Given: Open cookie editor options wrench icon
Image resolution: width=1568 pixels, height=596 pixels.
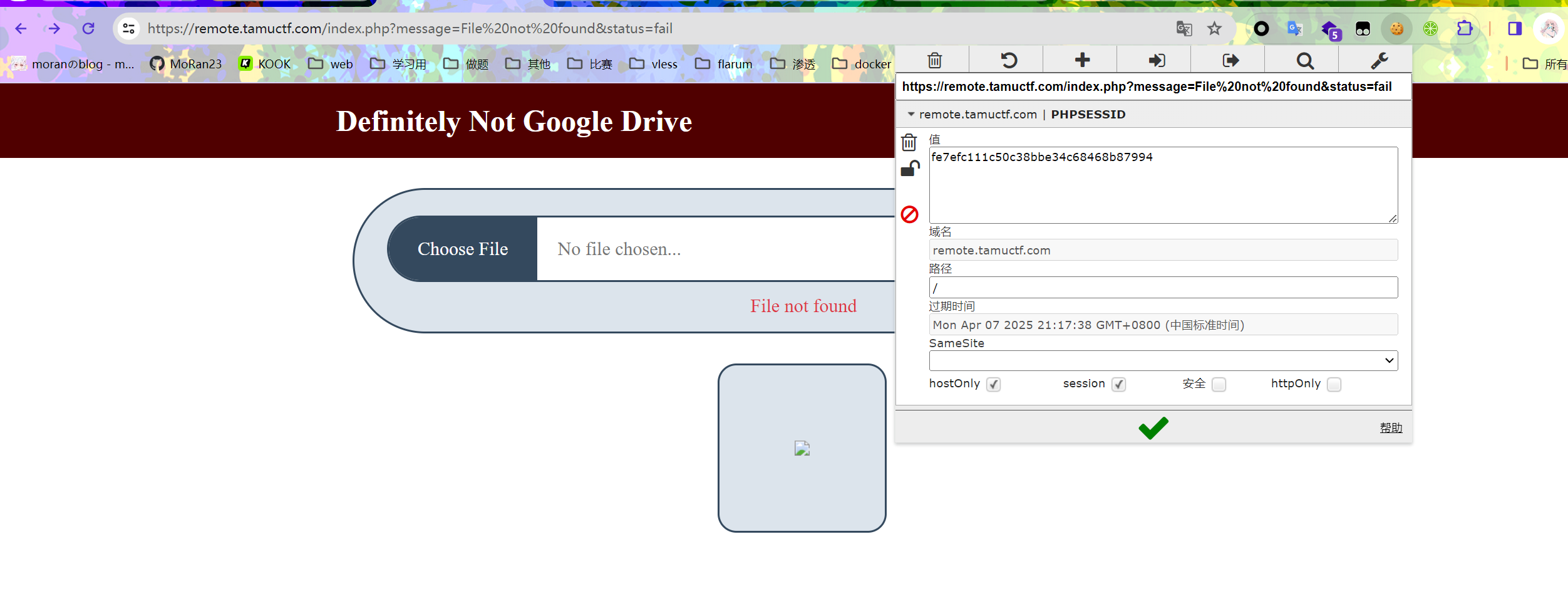Looking at the screenshot, I should click(x=1379, y=60).
